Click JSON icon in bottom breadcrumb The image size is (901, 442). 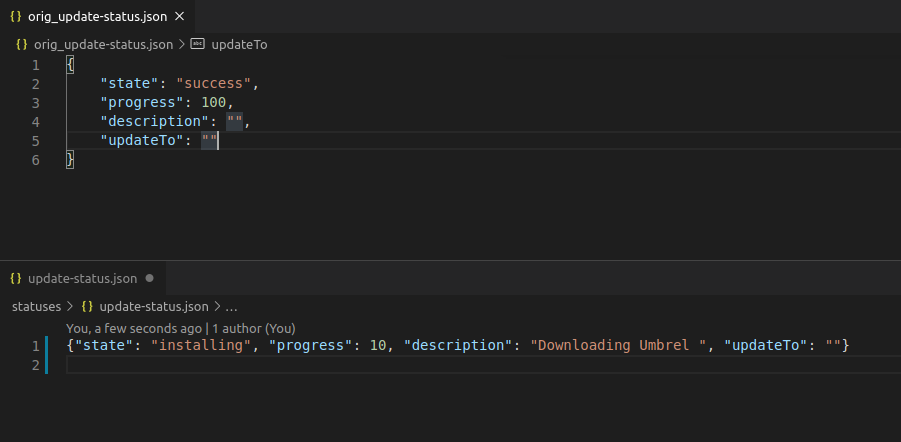click(x=87, y=306)
